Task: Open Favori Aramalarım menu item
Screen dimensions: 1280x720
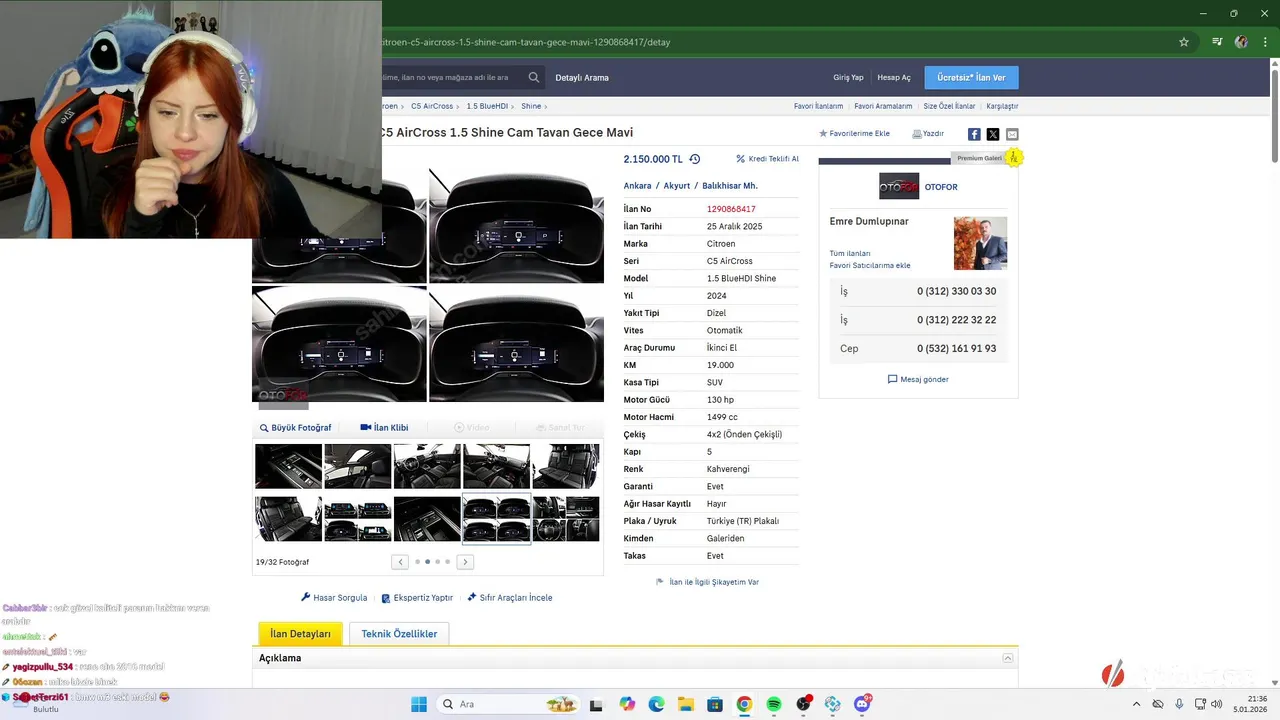Action: [x=883, y=106]
